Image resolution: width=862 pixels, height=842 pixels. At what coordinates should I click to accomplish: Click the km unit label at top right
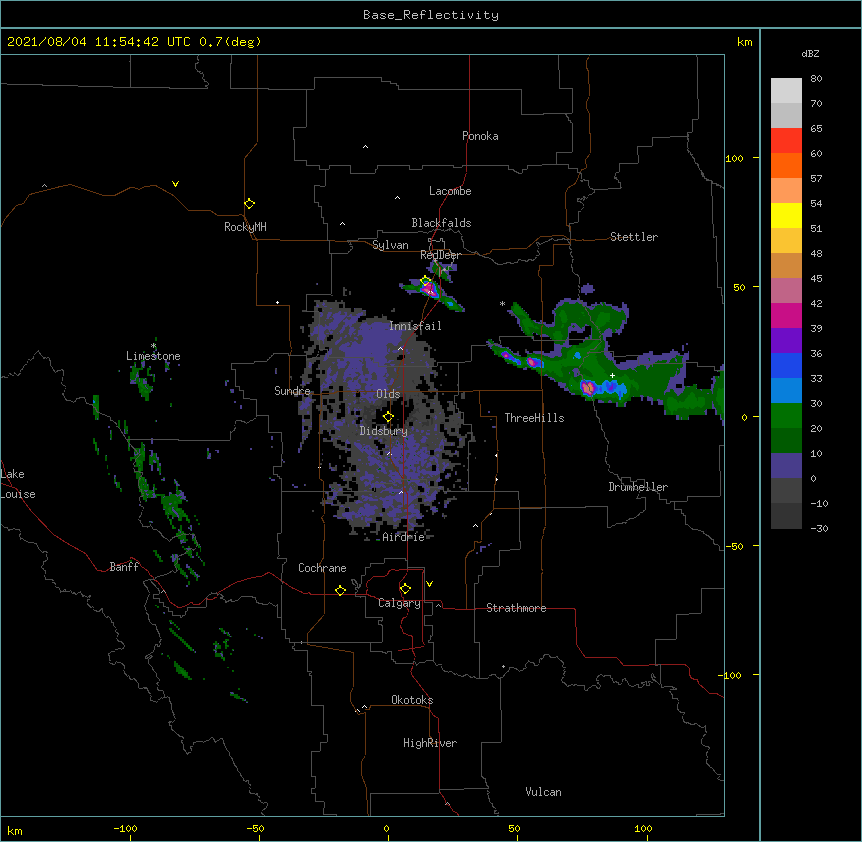coord(744,42)
